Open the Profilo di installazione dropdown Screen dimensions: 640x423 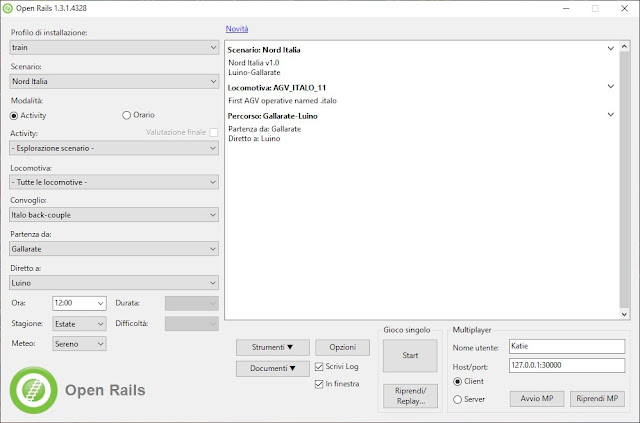[x=114, y=47]
